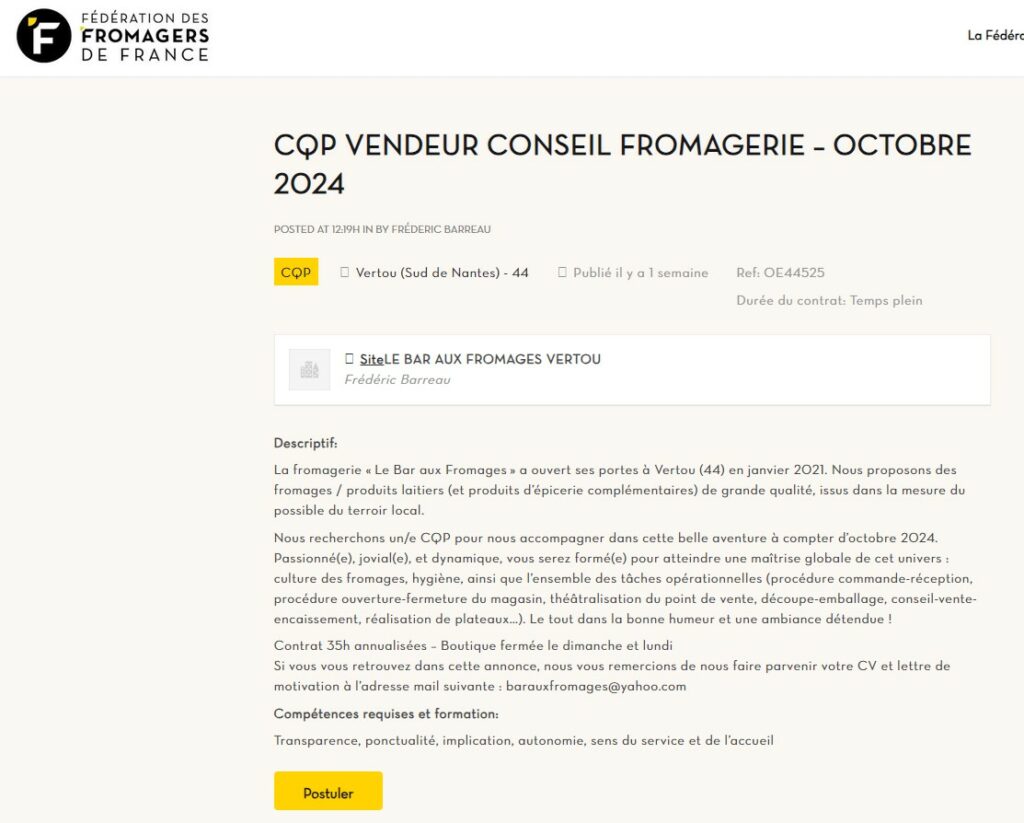This screenshot has height=823, width=1024.
Task: Click the Ref: OE44525 reference text
Action: click(x=780, y=273)
